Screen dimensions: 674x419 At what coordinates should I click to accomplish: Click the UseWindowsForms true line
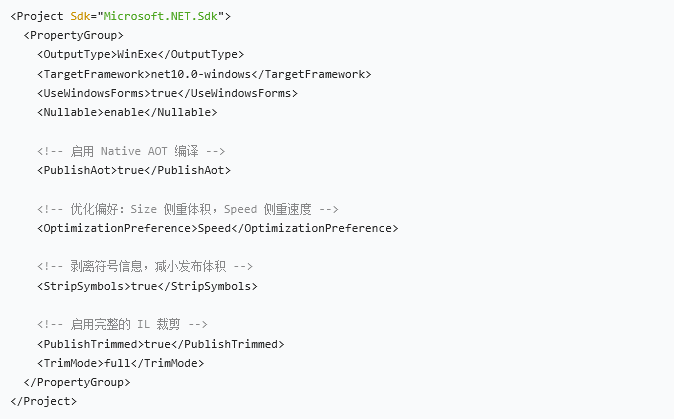[x=167, y=93]
